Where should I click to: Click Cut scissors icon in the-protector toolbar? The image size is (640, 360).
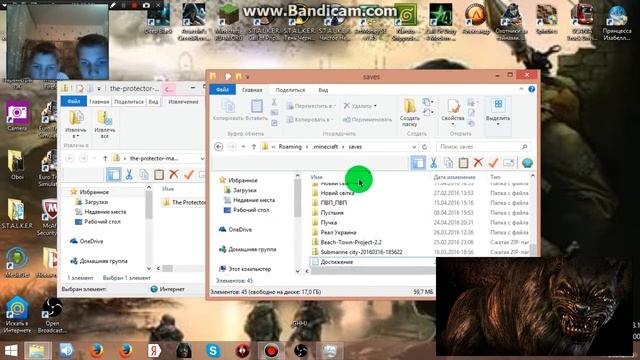point(129,175)
